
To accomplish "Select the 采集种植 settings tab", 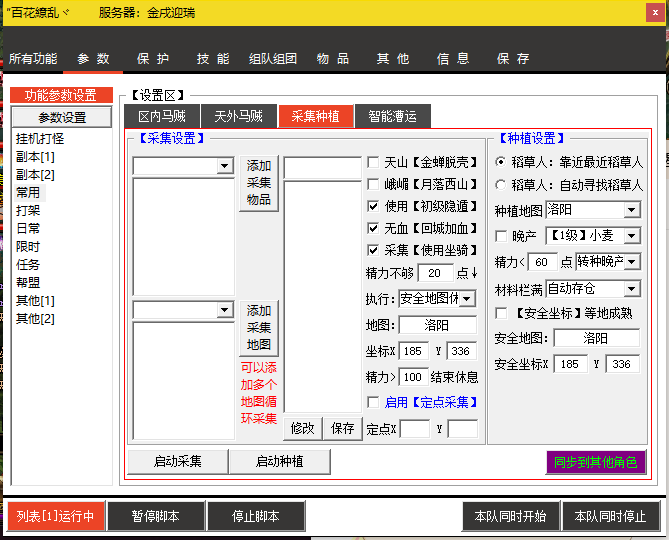I will coord(316,116).
